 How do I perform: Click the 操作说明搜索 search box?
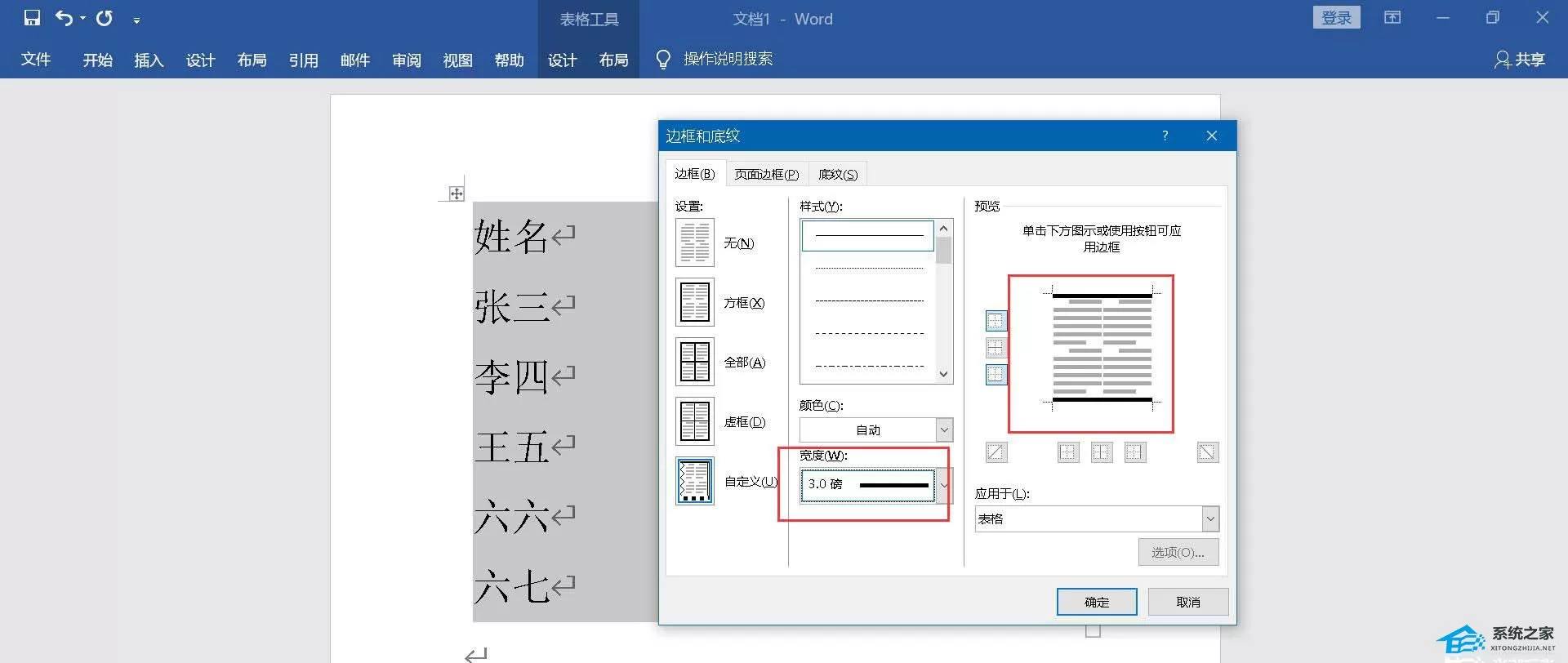[728, 59]
